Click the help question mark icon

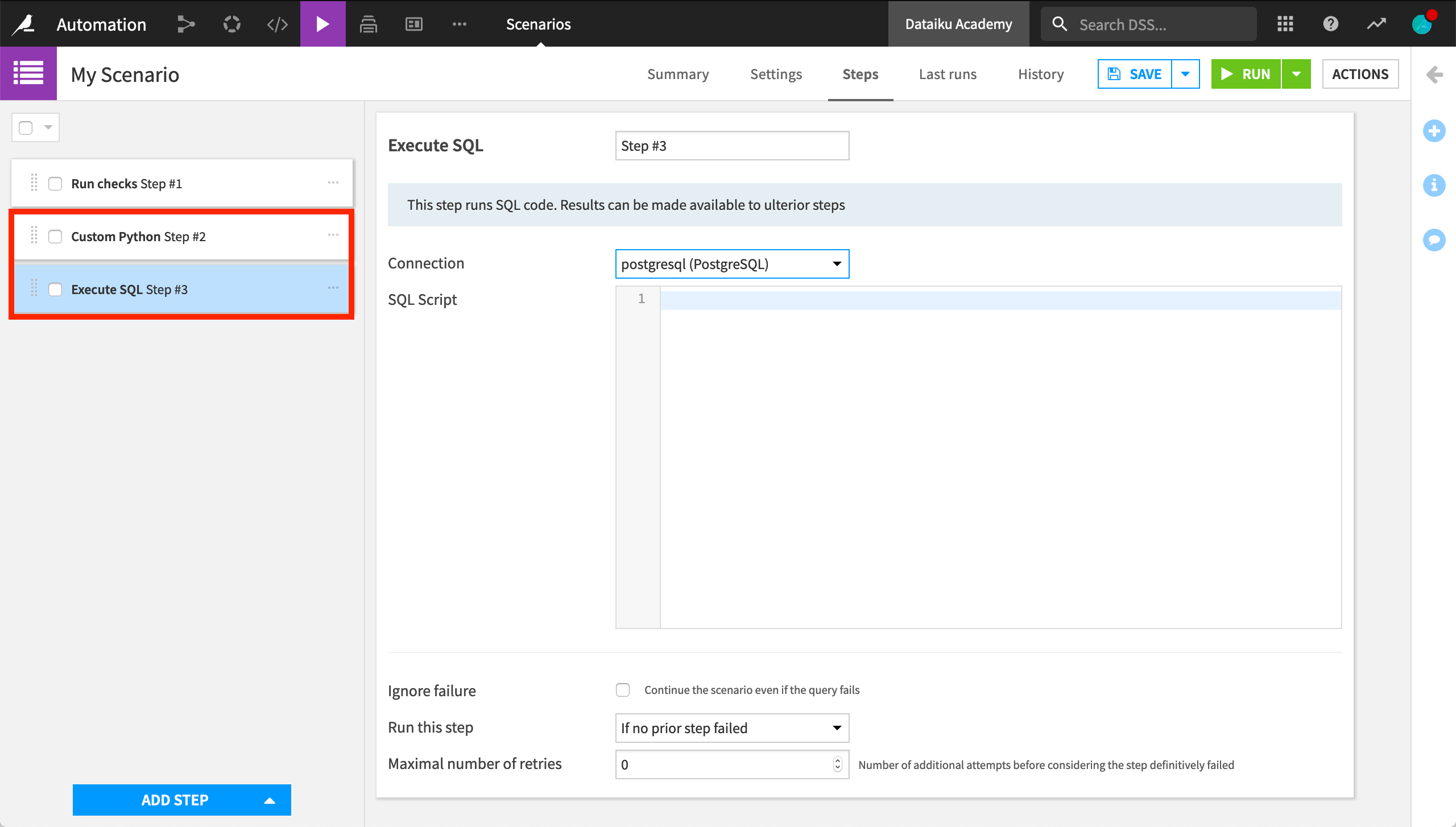(x=1330, y=24)
